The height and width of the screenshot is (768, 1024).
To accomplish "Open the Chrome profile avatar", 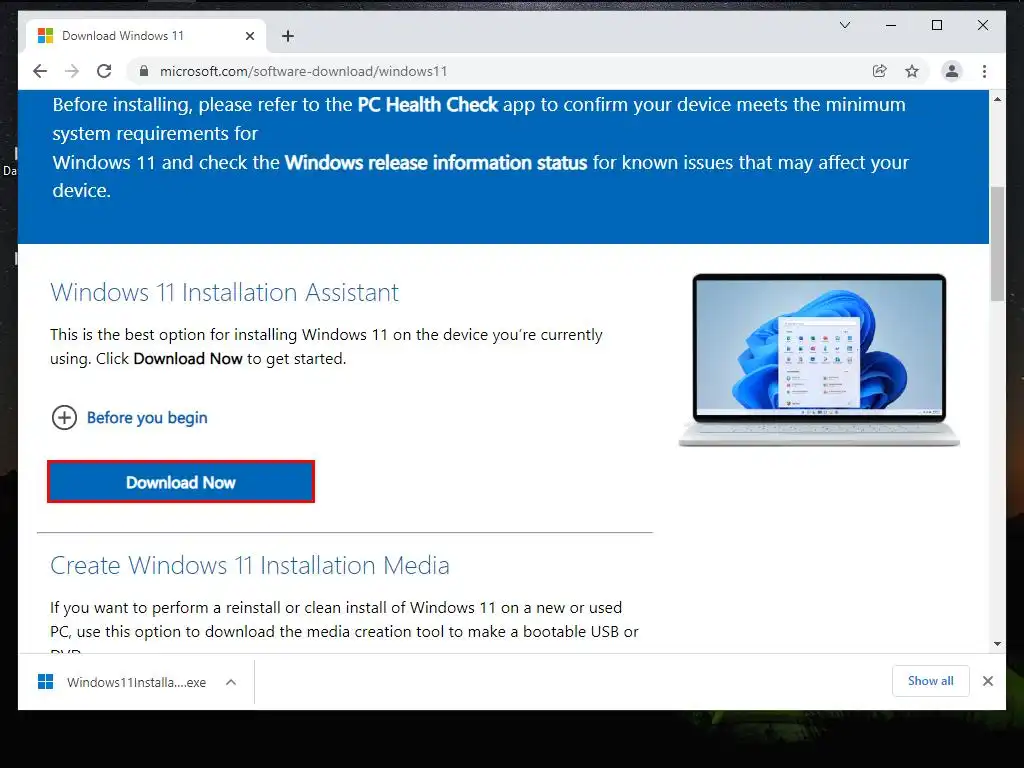I will [952, 71].
